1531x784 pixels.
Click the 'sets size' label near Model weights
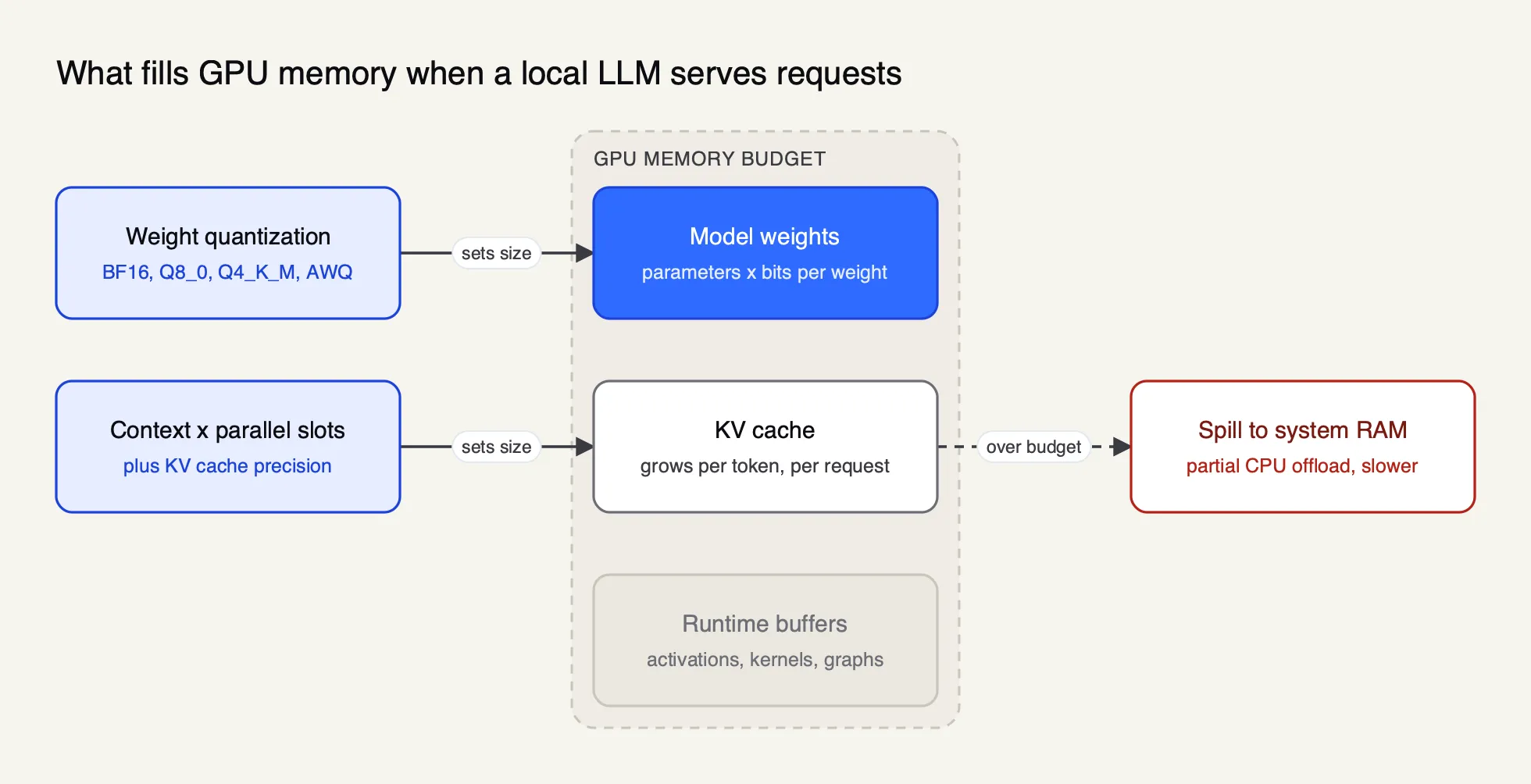(x=496, y=253)
